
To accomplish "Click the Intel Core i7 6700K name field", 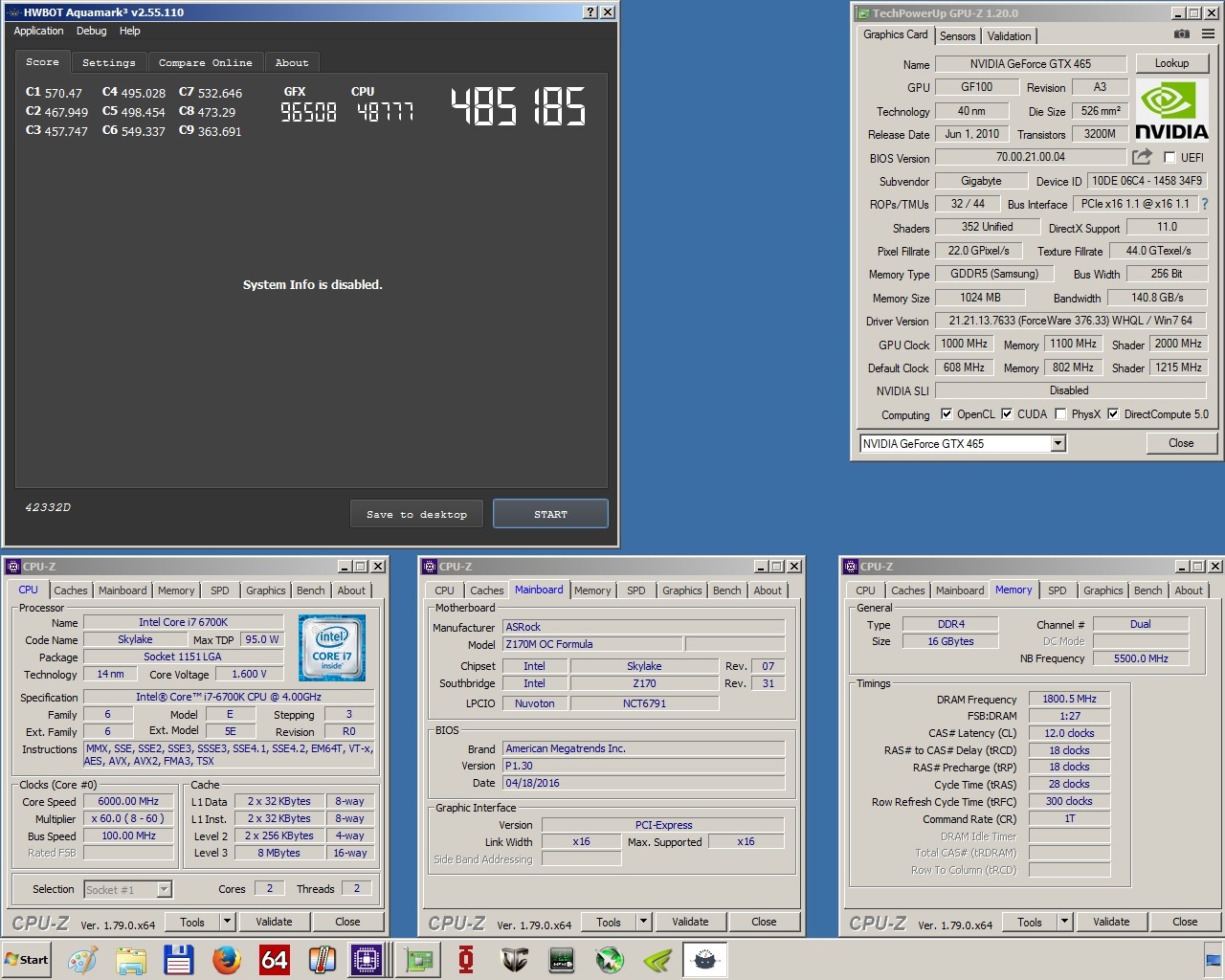I will pos(183,622).
